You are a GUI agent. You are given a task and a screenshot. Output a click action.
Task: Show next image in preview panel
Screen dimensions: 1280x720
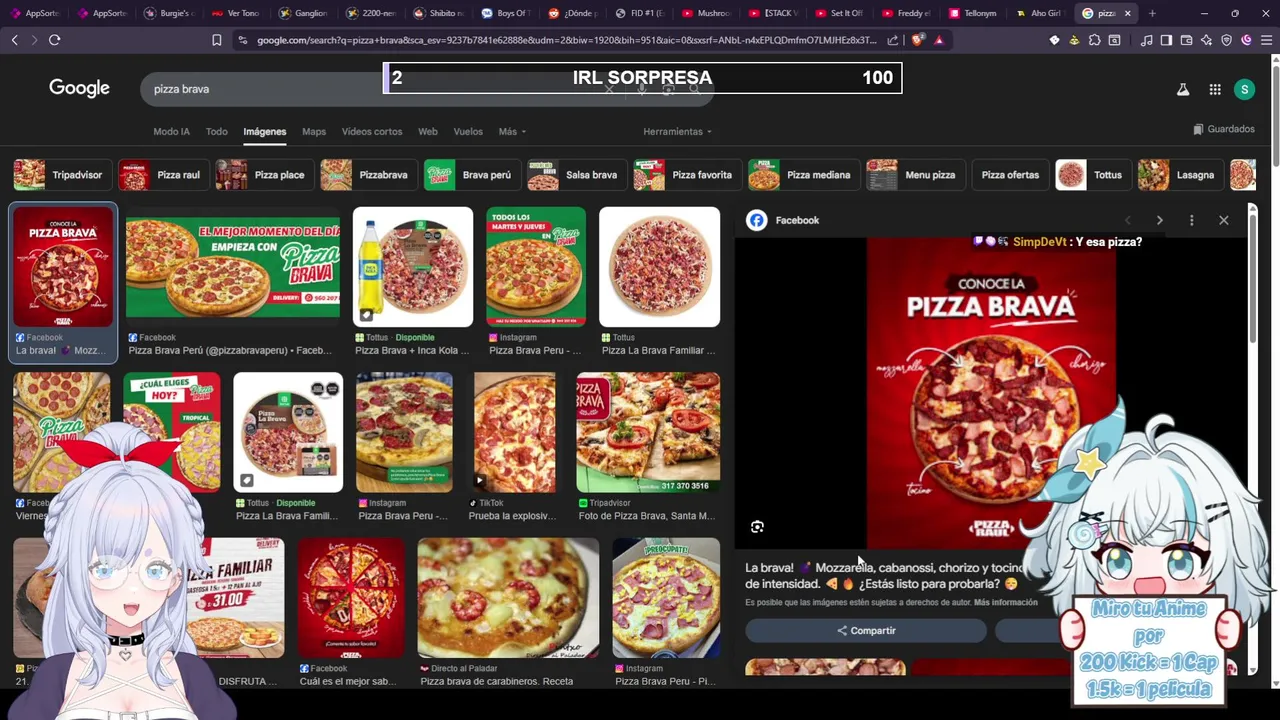pyautogui.click(x=1159, y=220)
